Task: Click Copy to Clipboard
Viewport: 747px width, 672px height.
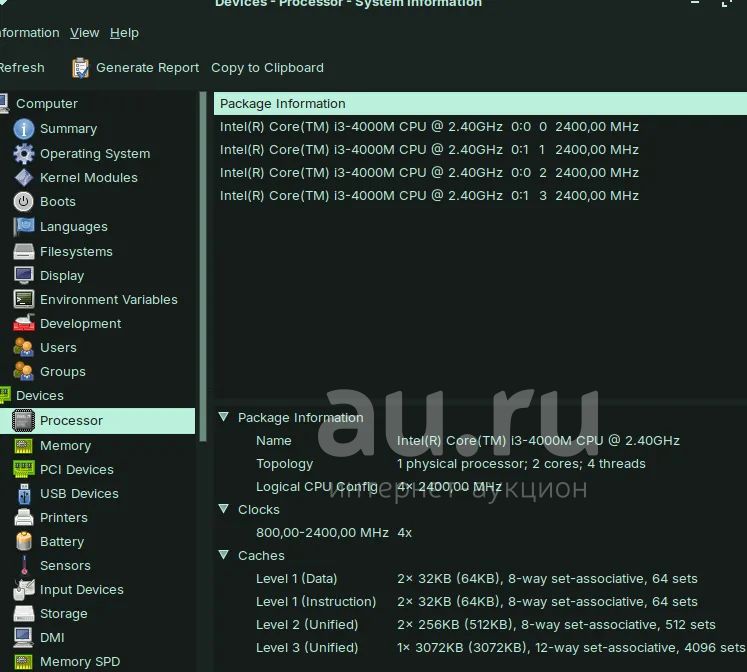Action: pyautogui.click(x=267, y=68)
